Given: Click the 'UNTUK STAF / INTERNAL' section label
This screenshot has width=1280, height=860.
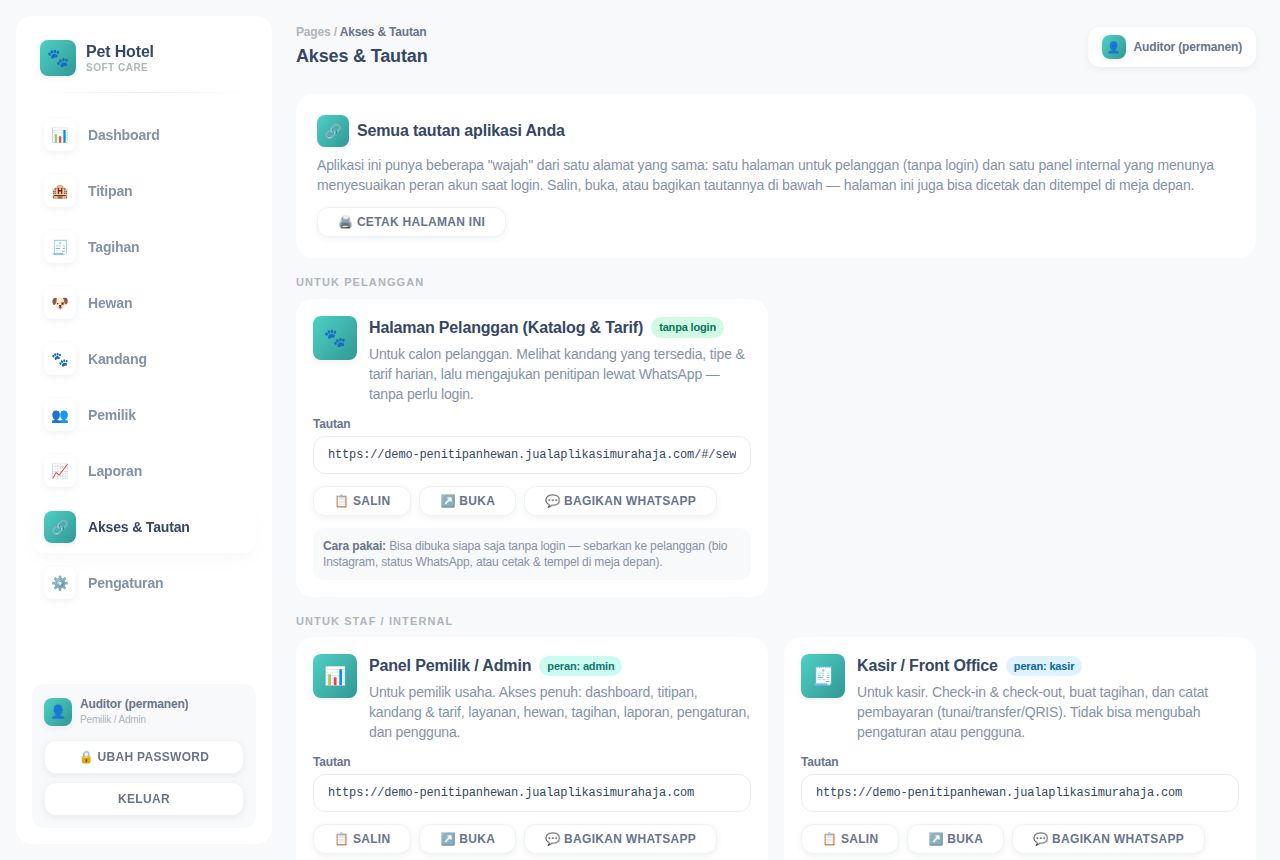Looking at the screenshot, I should pyautogui.click(x=374, y=621).
